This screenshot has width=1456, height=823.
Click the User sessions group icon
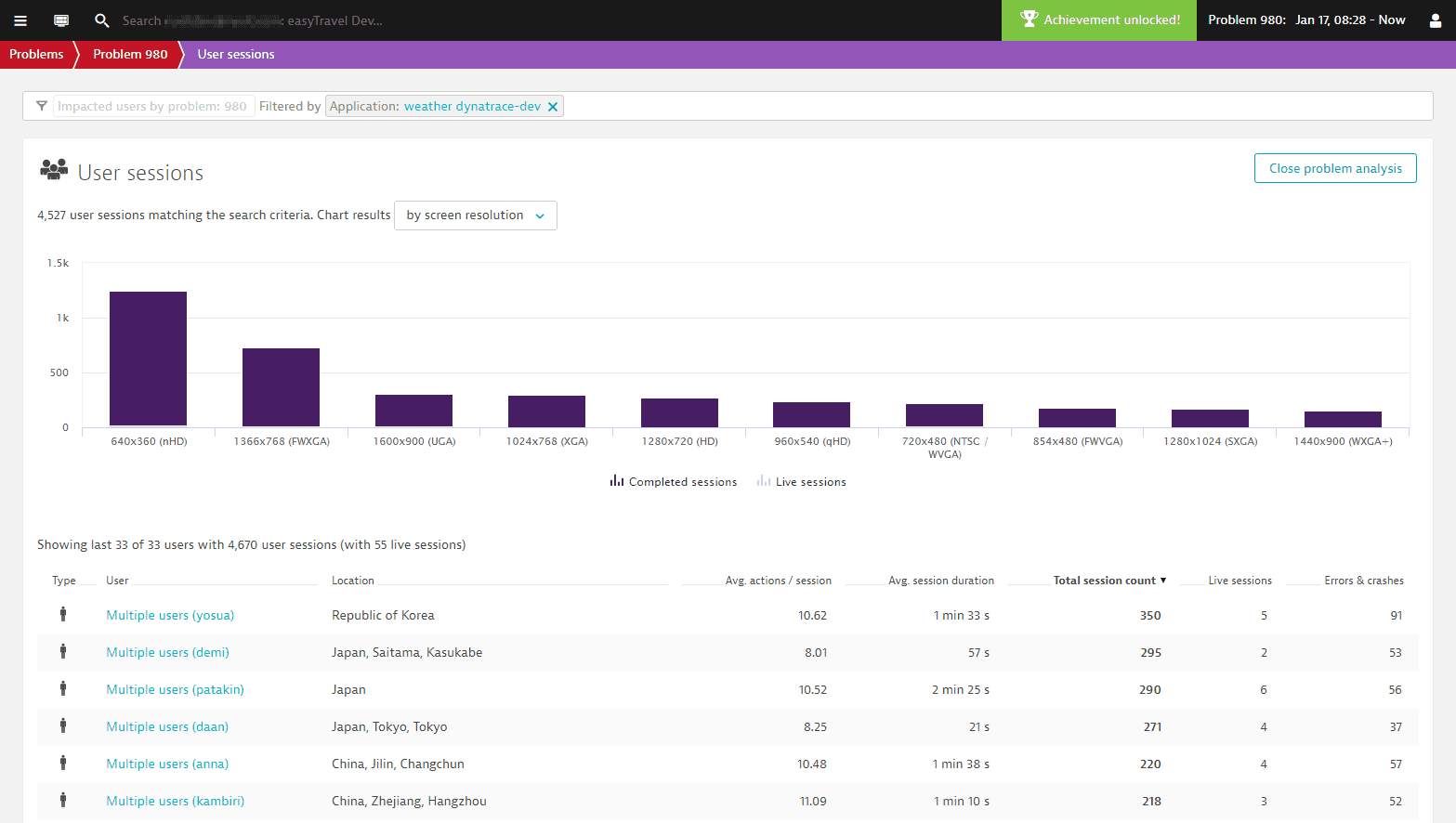point(55,169)
